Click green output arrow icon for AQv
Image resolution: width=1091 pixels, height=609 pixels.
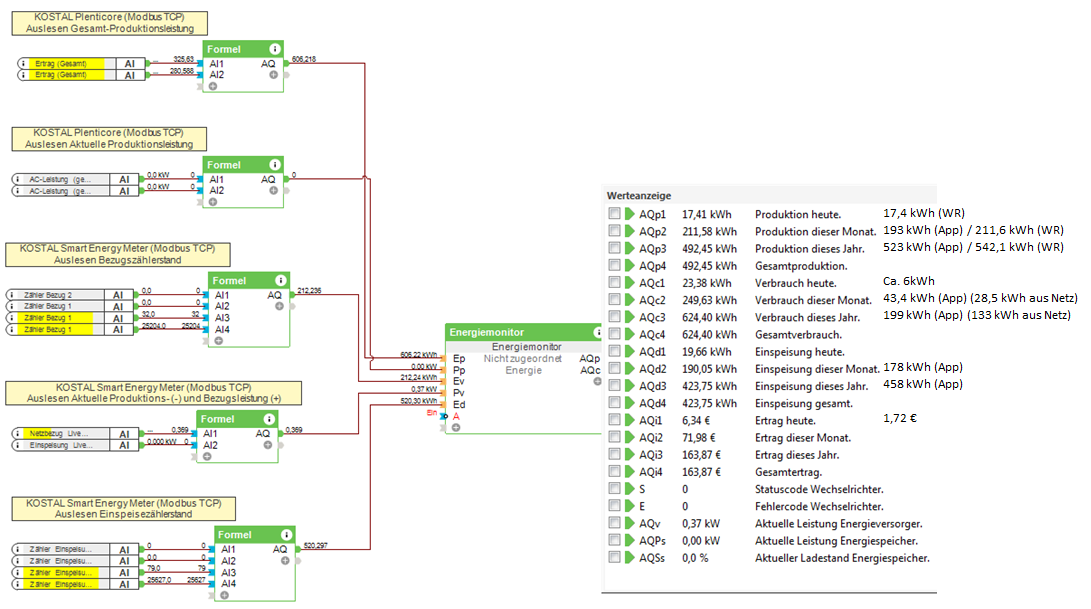pyautogui.click(x=630, y=524)
